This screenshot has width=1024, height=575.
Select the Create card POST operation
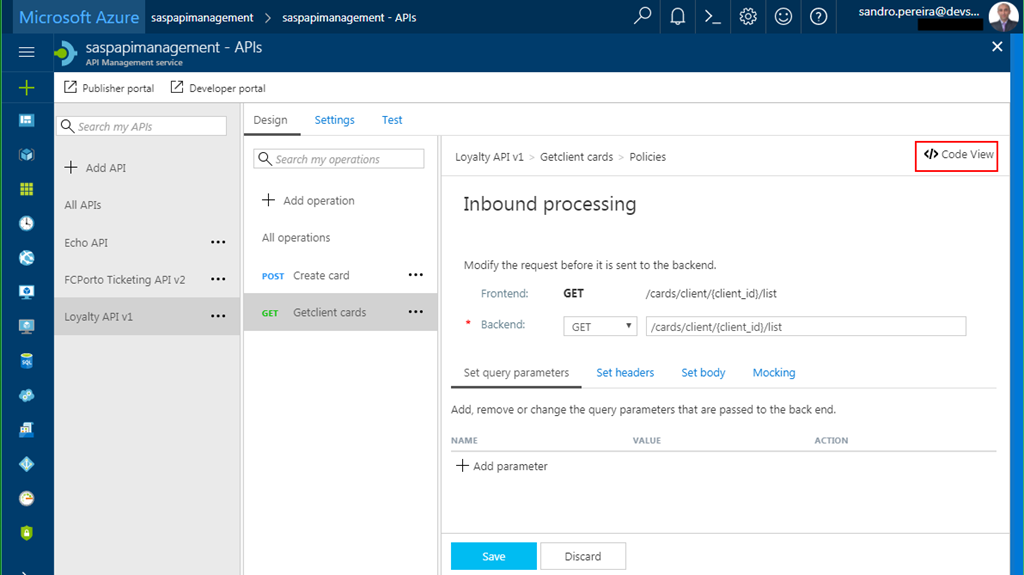tap(320, 275)
